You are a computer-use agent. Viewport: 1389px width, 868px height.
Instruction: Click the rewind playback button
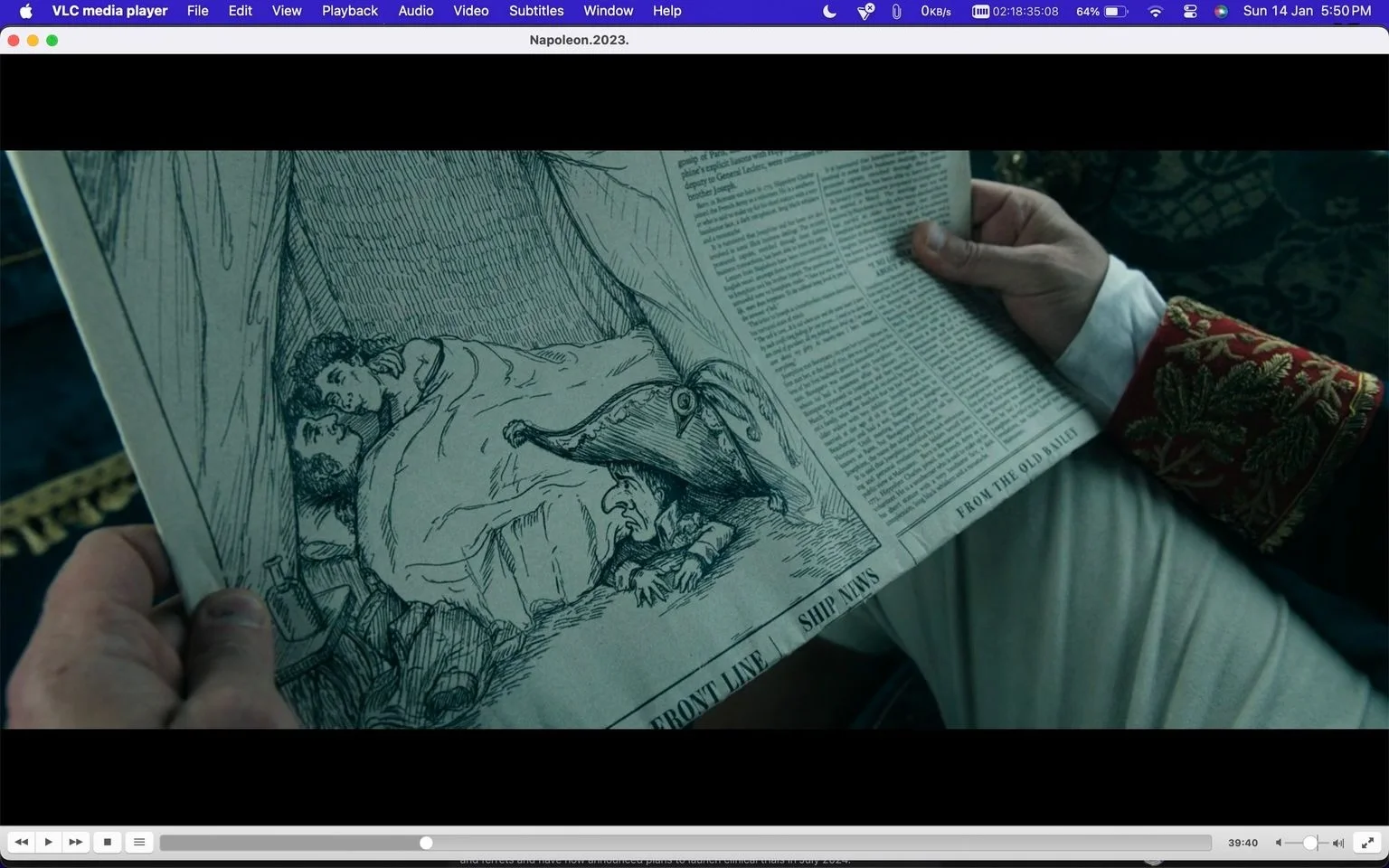click(x=22, y=842)
